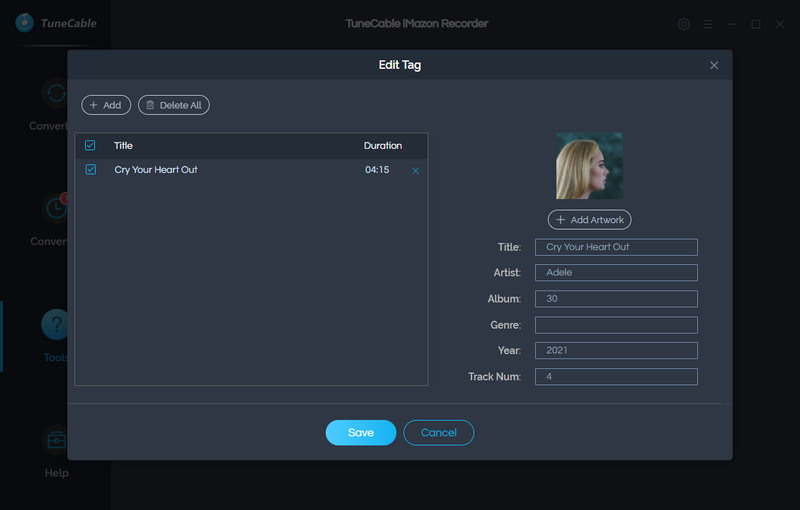Open the settings gear in the title bar
The width and height of the screenshot is (800, 510).
[684, 24]
